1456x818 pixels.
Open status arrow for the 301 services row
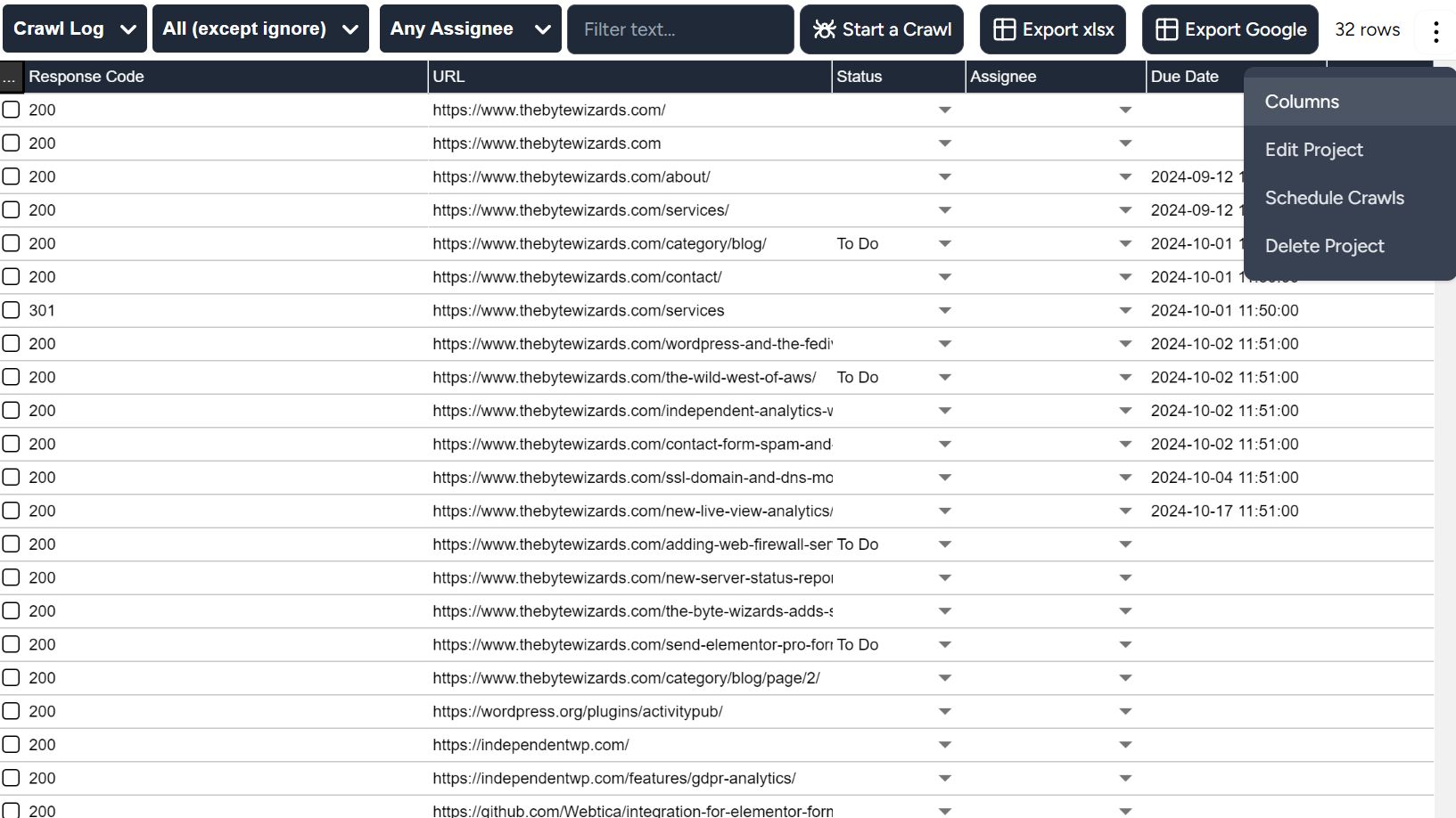click(944, 311)
